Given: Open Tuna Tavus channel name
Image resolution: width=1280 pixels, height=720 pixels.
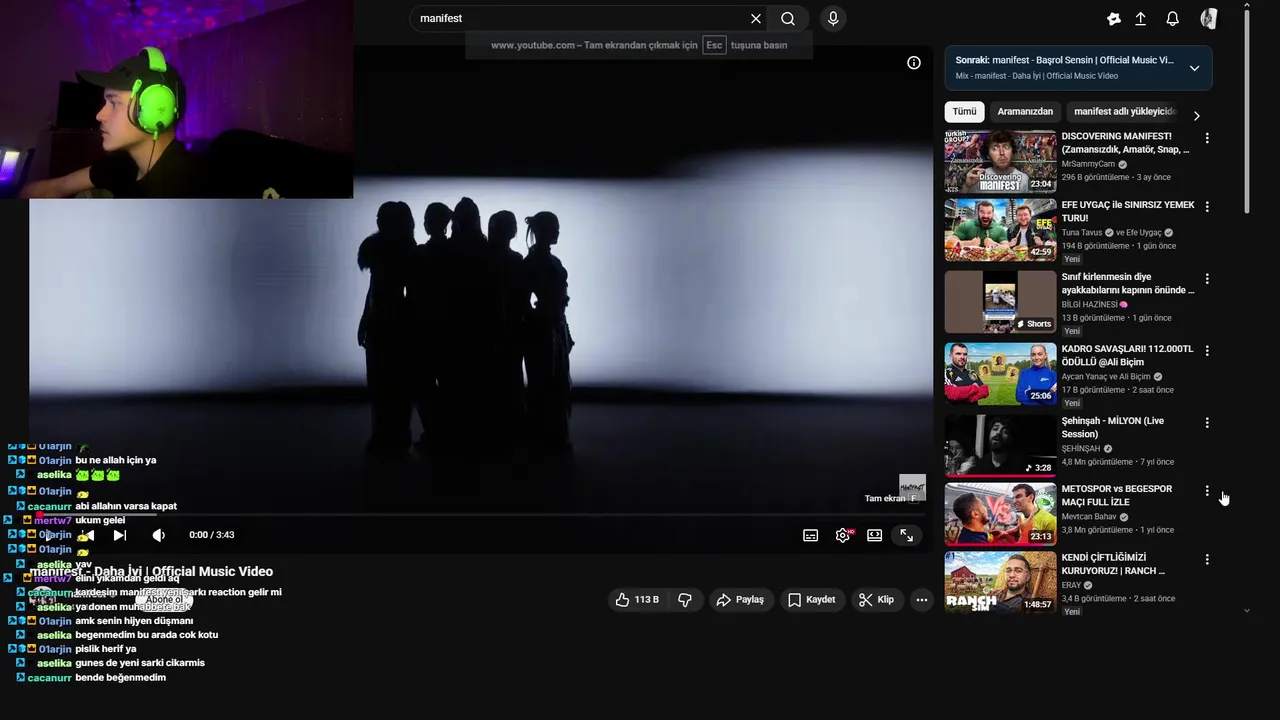Looking at the screenshot, I should click(1082, 233).
